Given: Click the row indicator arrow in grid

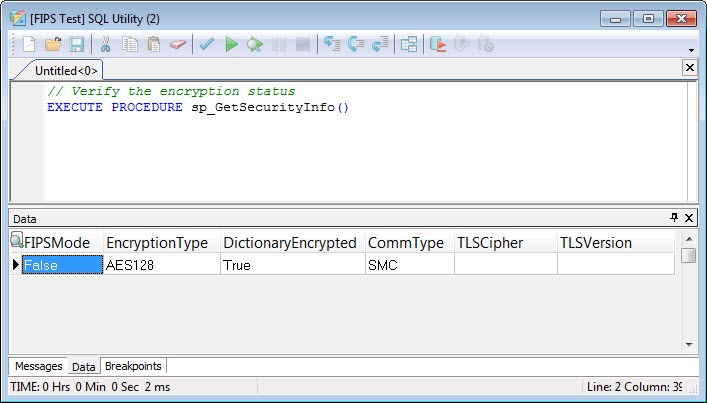Looking at the screenshot, I should [16, 265].
